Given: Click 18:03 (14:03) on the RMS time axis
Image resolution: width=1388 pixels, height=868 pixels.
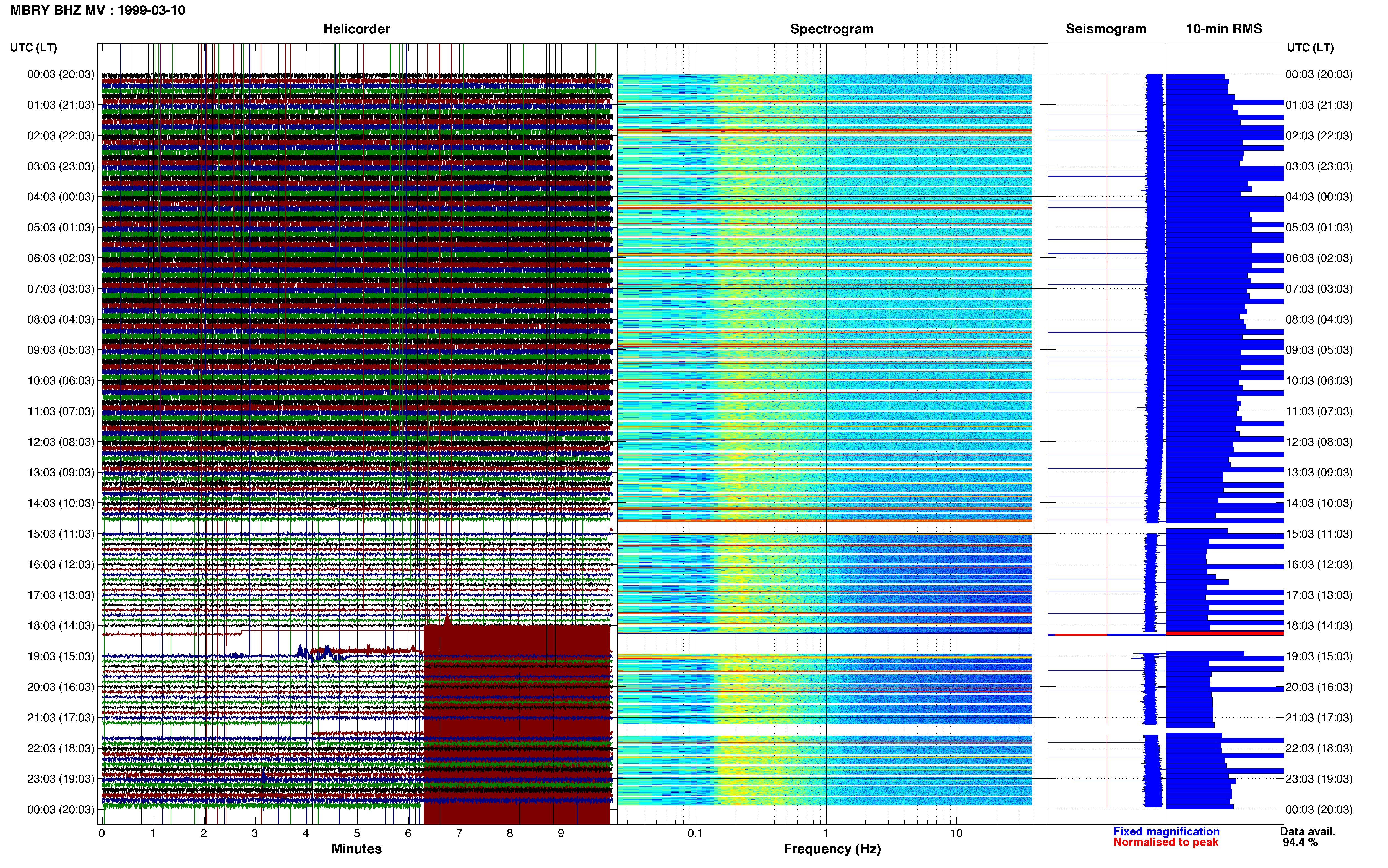Looking at the screenshot, I should 1319,626.
